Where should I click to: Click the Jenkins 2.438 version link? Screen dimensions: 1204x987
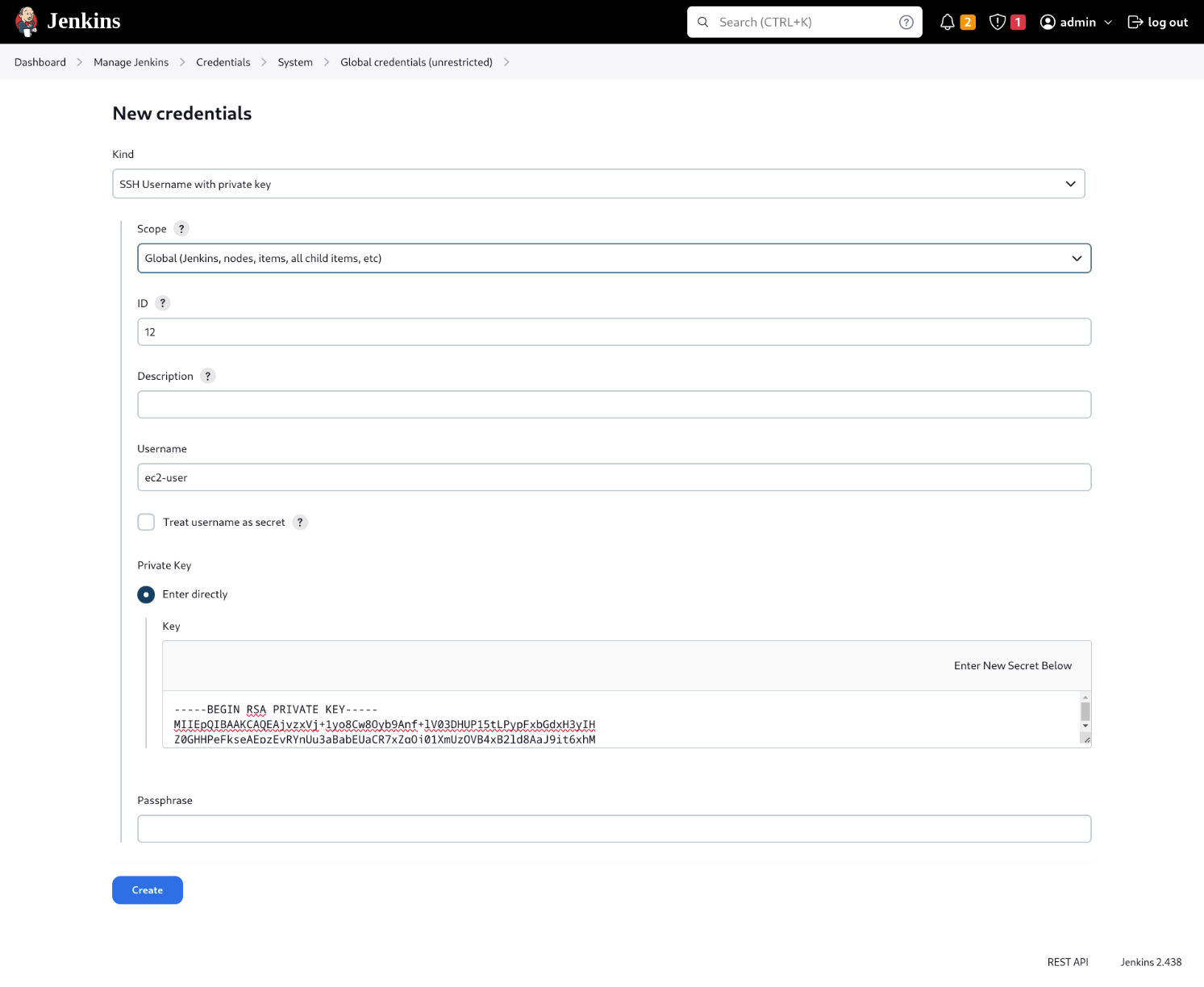pyautogui.click(x=1151, y=962)
